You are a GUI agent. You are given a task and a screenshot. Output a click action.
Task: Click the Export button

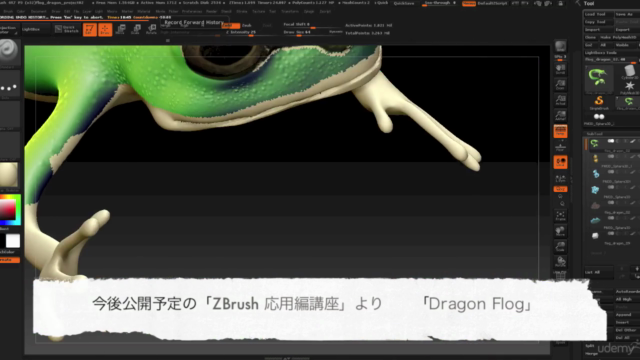627,29
